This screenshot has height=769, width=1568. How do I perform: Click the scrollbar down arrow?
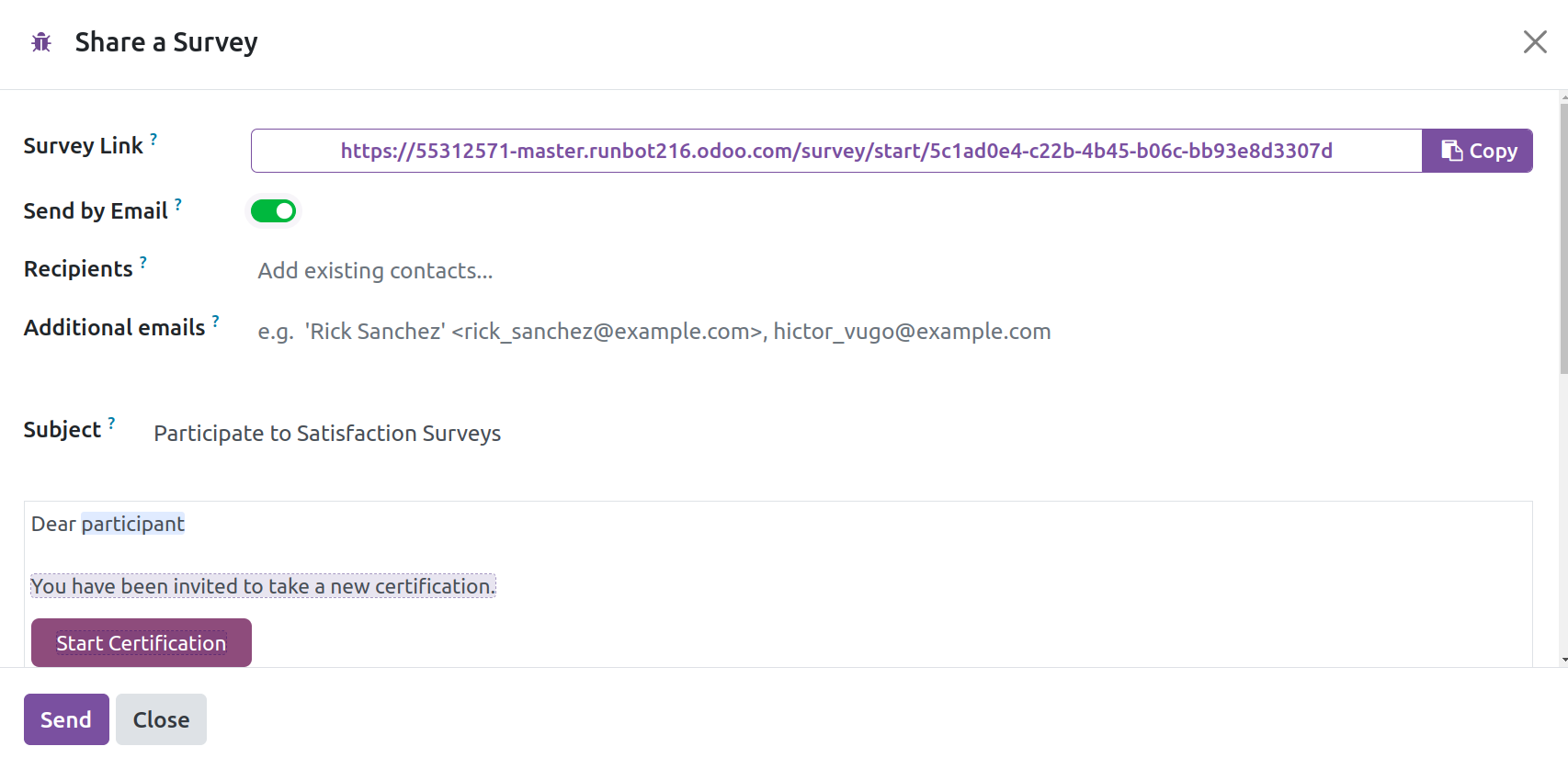[x=1563, y=661]
